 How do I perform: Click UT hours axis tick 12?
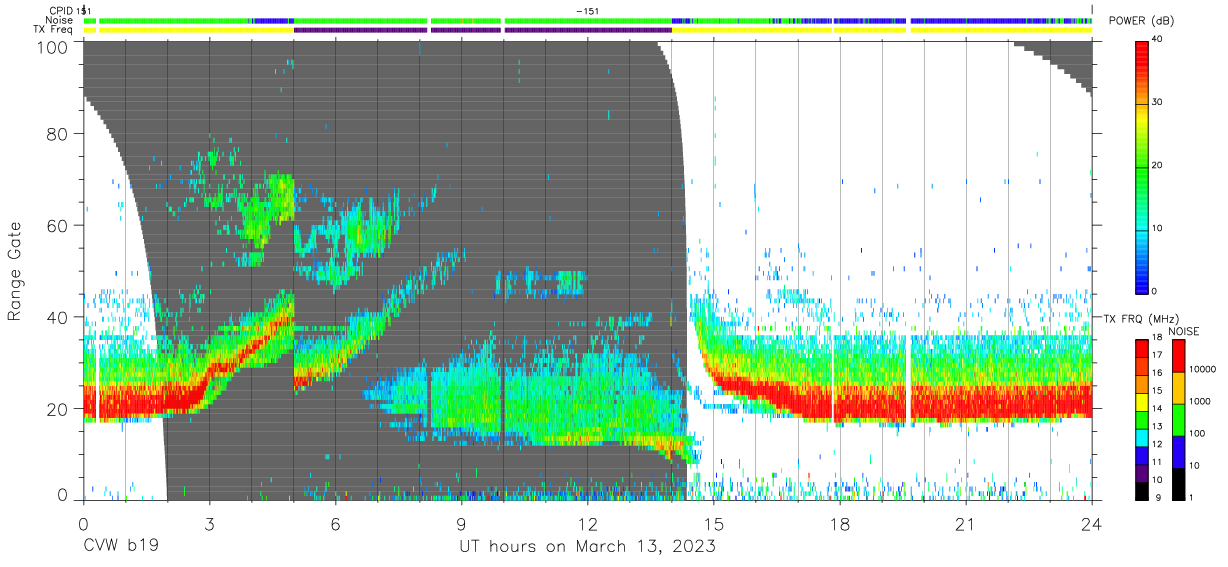click(588, 523)
